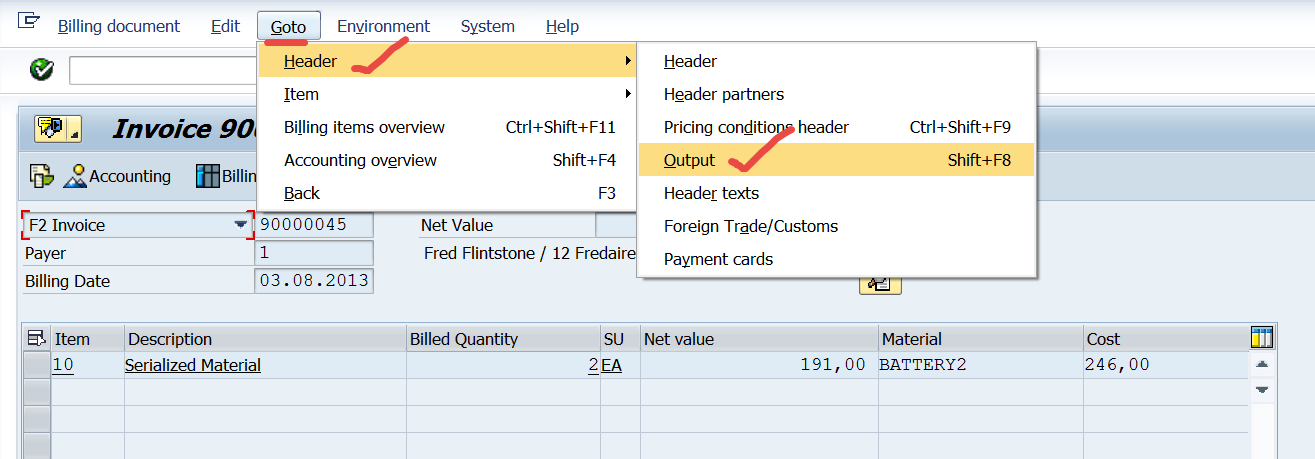This screenshot has width=1315, height=459.
Task: Click the SAP window menu icon
Action: coord(29,21)
